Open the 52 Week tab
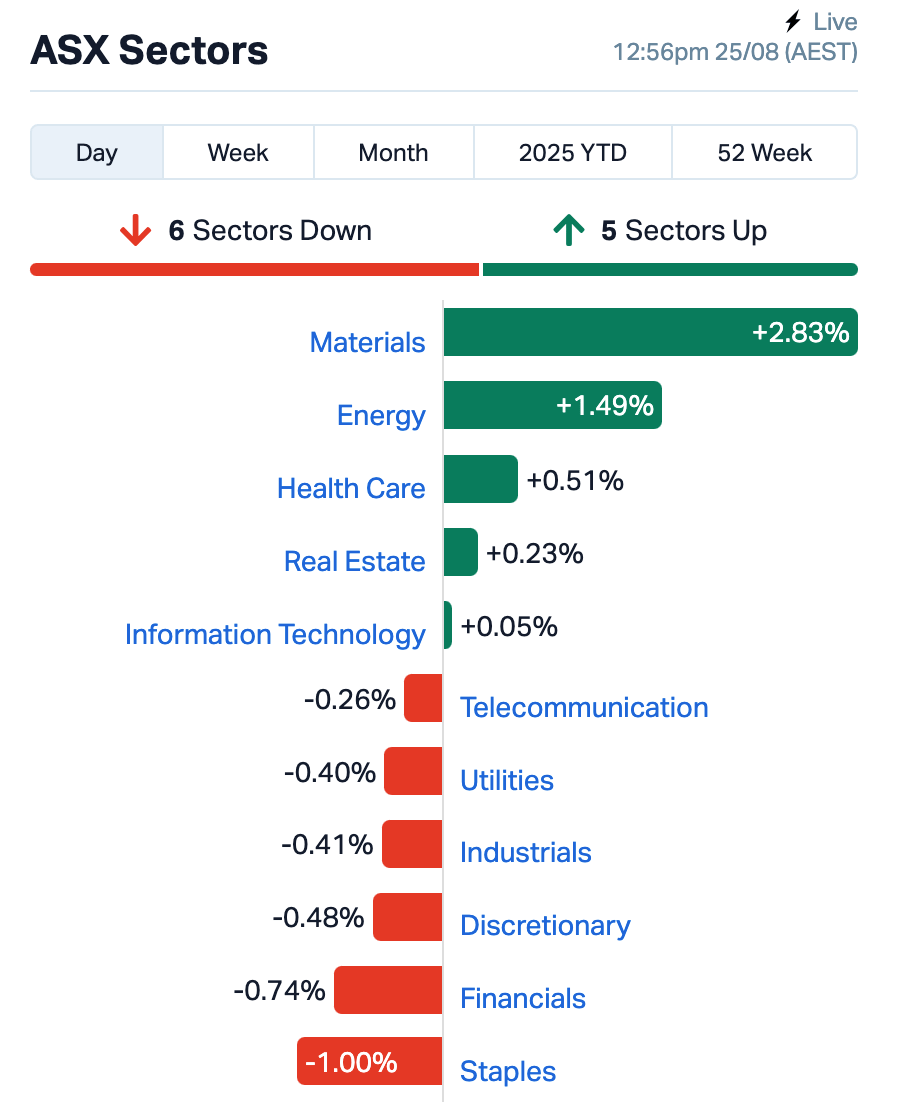This screenshot has width=918, height=1102. point(764,153)
